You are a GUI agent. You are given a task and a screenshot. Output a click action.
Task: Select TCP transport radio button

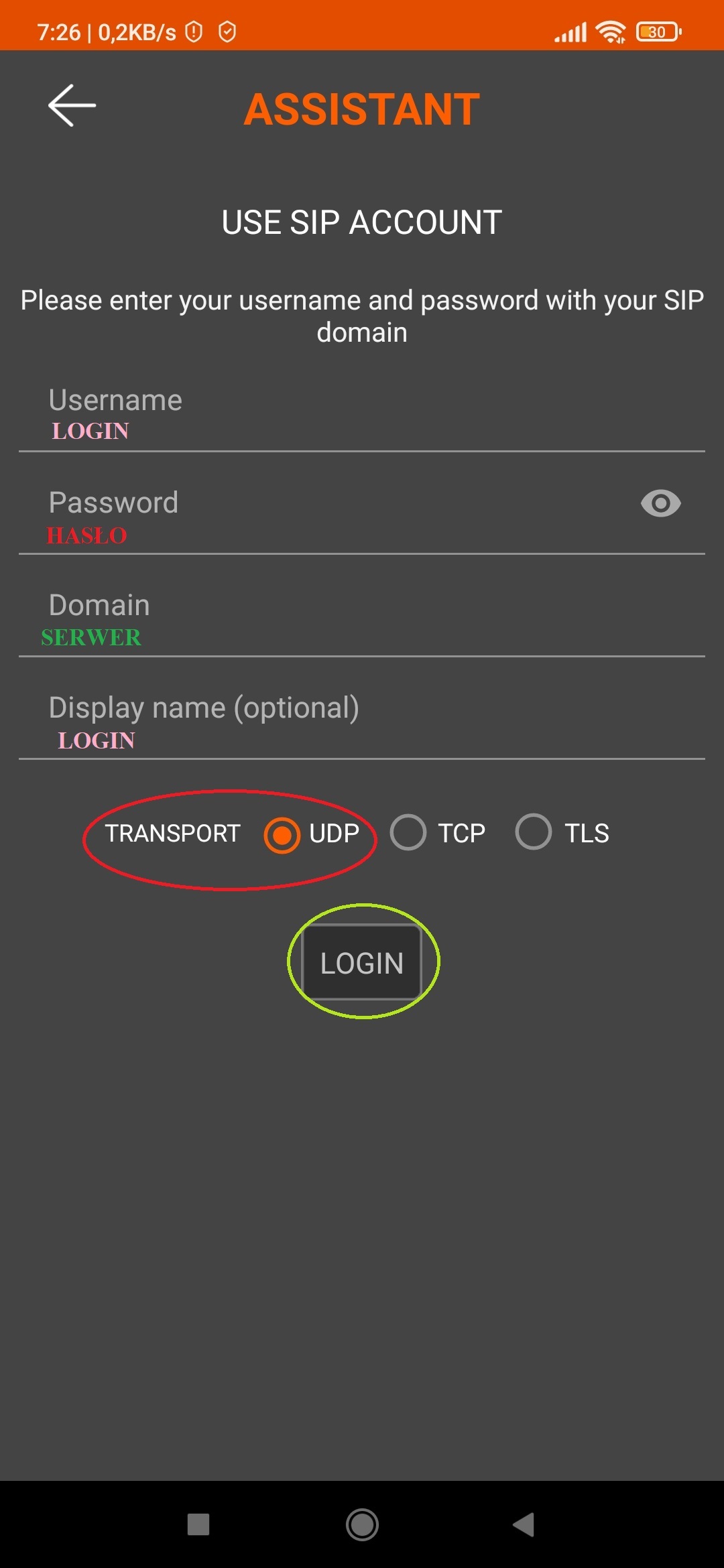(408, 833)
